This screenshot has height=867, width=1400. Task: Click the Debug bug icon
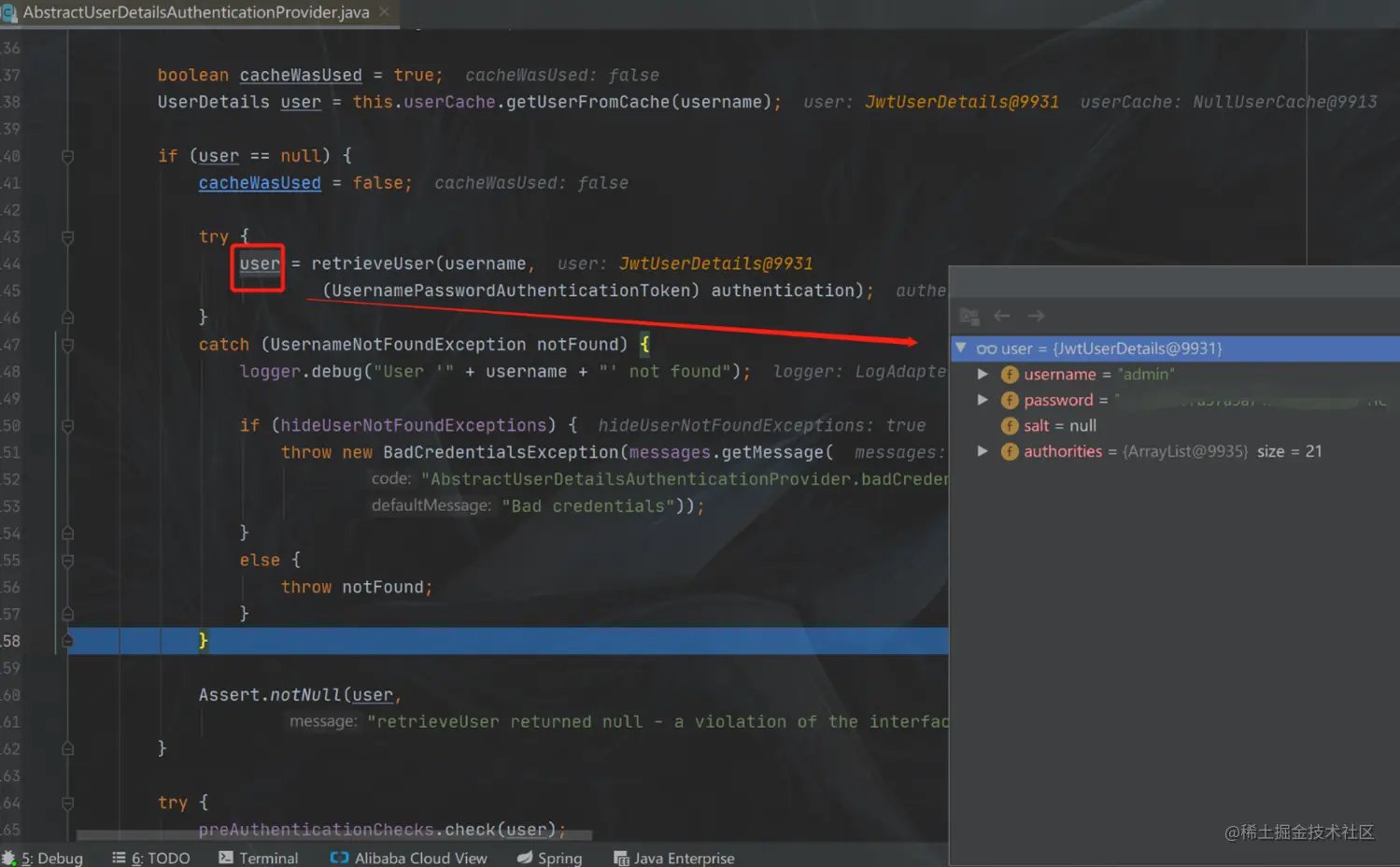tap(8, 858)
